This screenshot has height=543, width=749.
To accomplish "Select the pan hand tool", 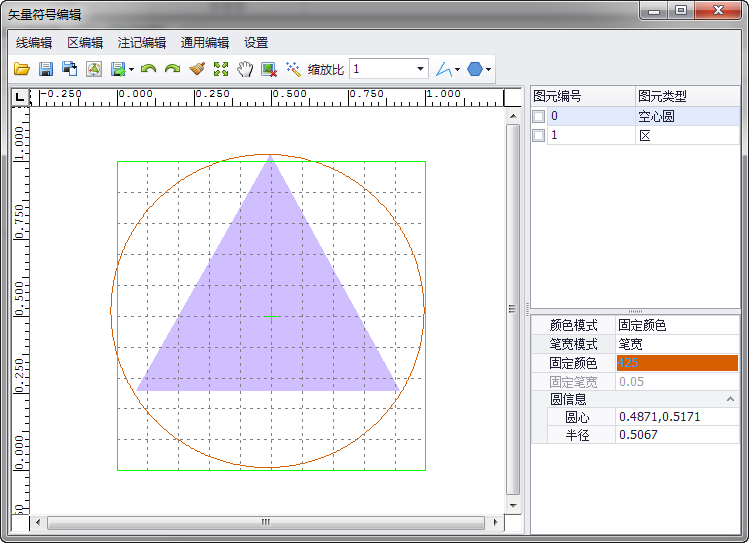I will 245,69.
